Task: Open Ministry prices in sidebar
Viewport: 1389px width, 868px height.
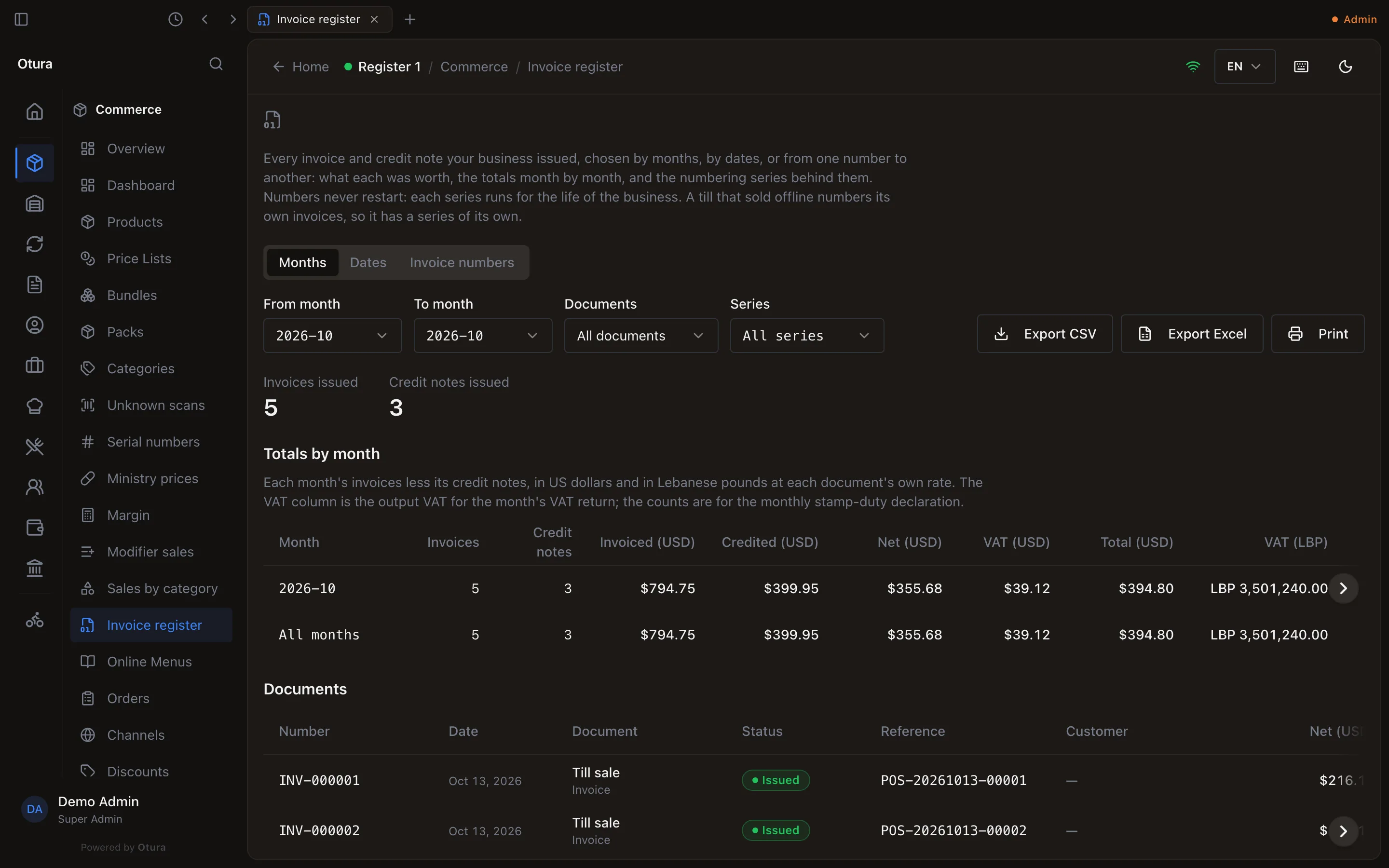Action: [151, 479]
